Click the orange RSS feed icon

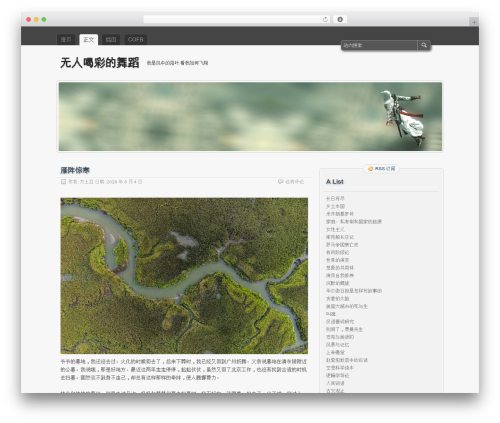click(x=370, y=169)
